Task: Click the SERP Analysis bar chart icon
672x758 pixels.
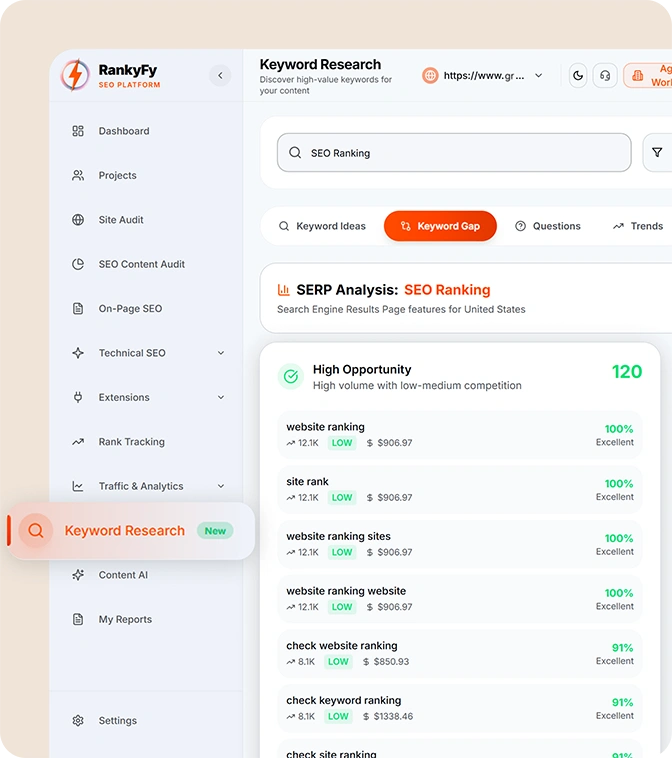Action: [283, 290]
